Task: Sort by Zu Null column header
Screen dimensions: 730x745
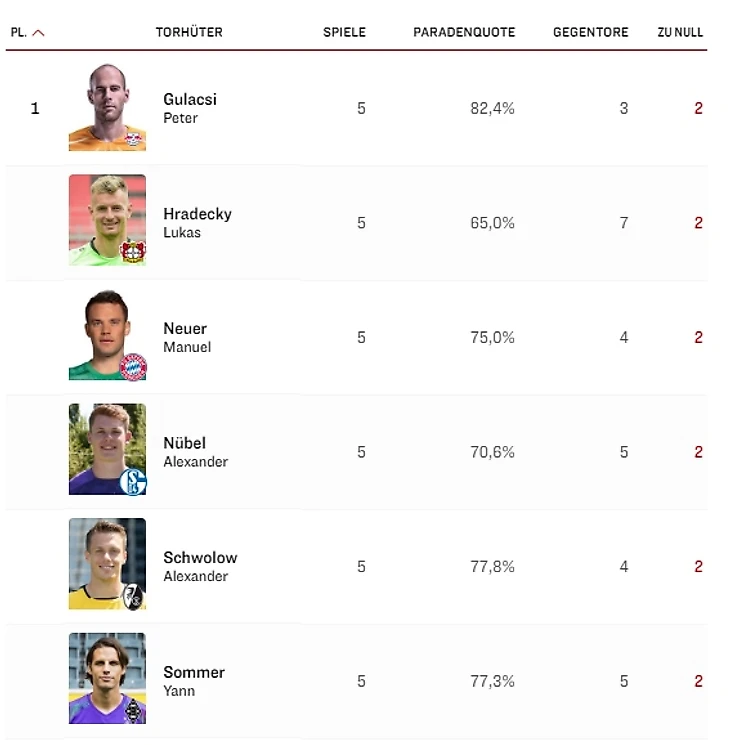Action: coord(680,32)
